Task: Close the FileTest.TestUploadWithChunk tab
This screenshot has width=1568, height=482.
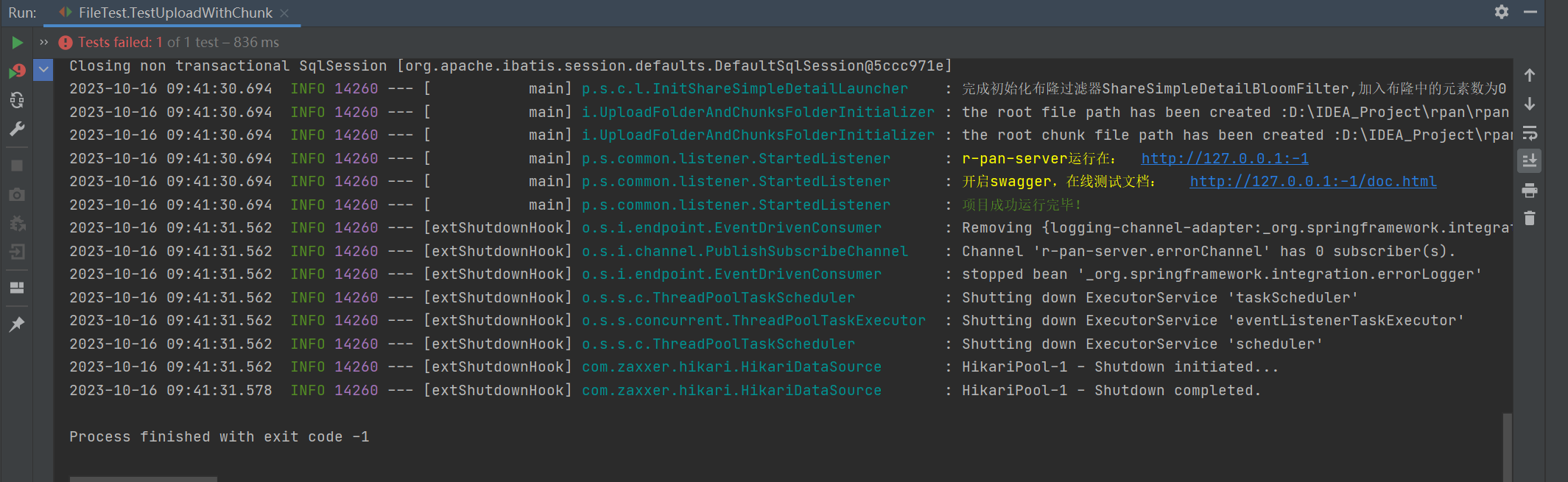Action: tap(285, 13)
